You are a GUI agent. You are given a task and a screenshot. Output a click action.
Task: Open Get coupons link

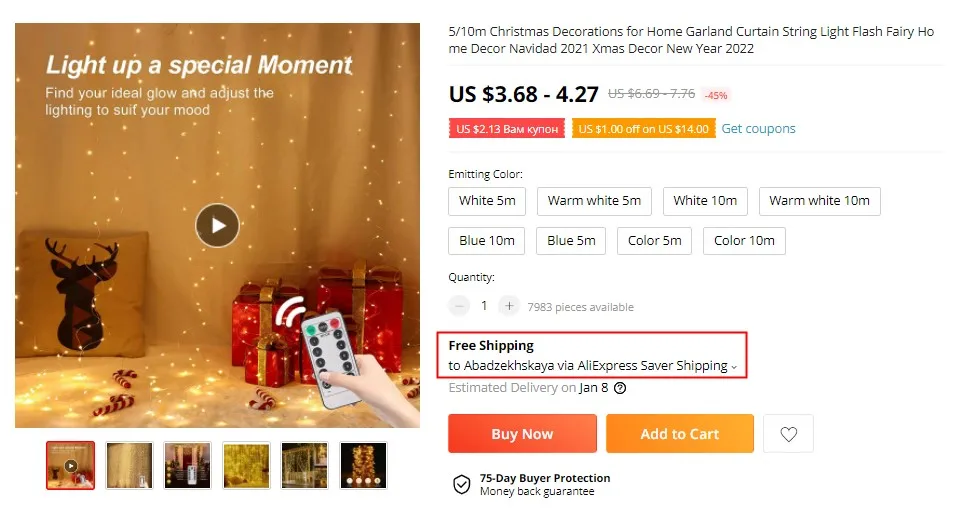pyautogui.click(x=758, y=128)
